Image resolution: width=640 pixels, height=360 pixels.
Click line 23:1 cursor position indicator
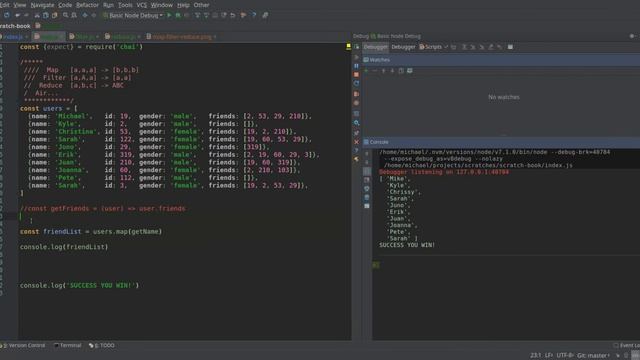[x=536, y=355]
